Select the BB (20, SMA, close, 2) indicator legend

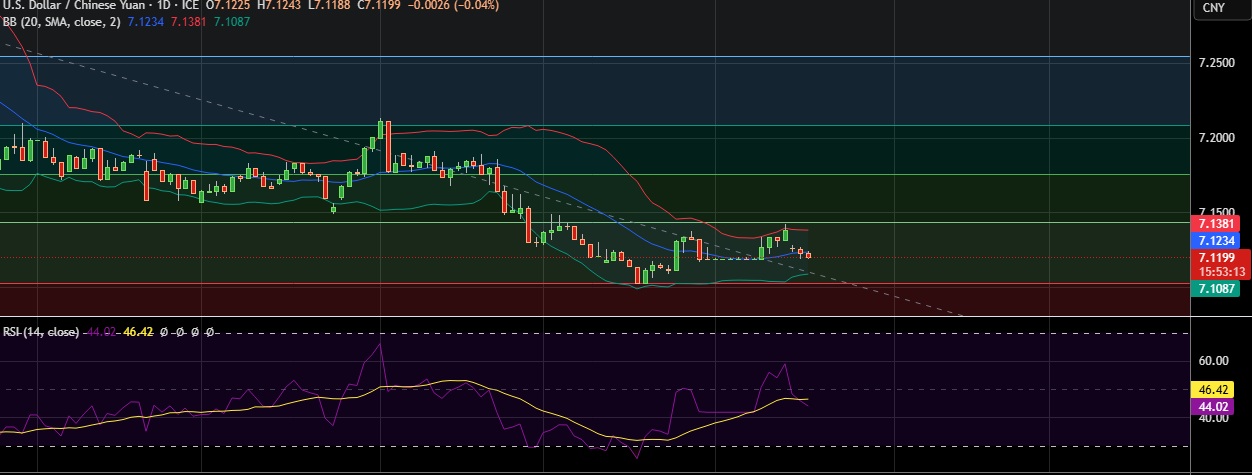click(62, 20)
